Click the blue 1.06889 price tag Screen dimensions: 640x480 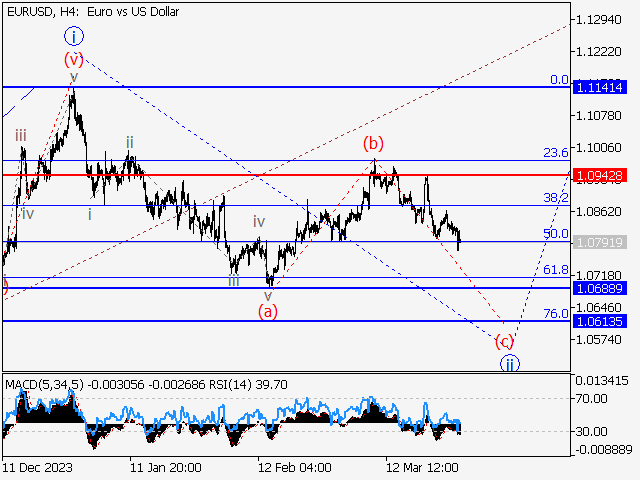coord(600,289)
